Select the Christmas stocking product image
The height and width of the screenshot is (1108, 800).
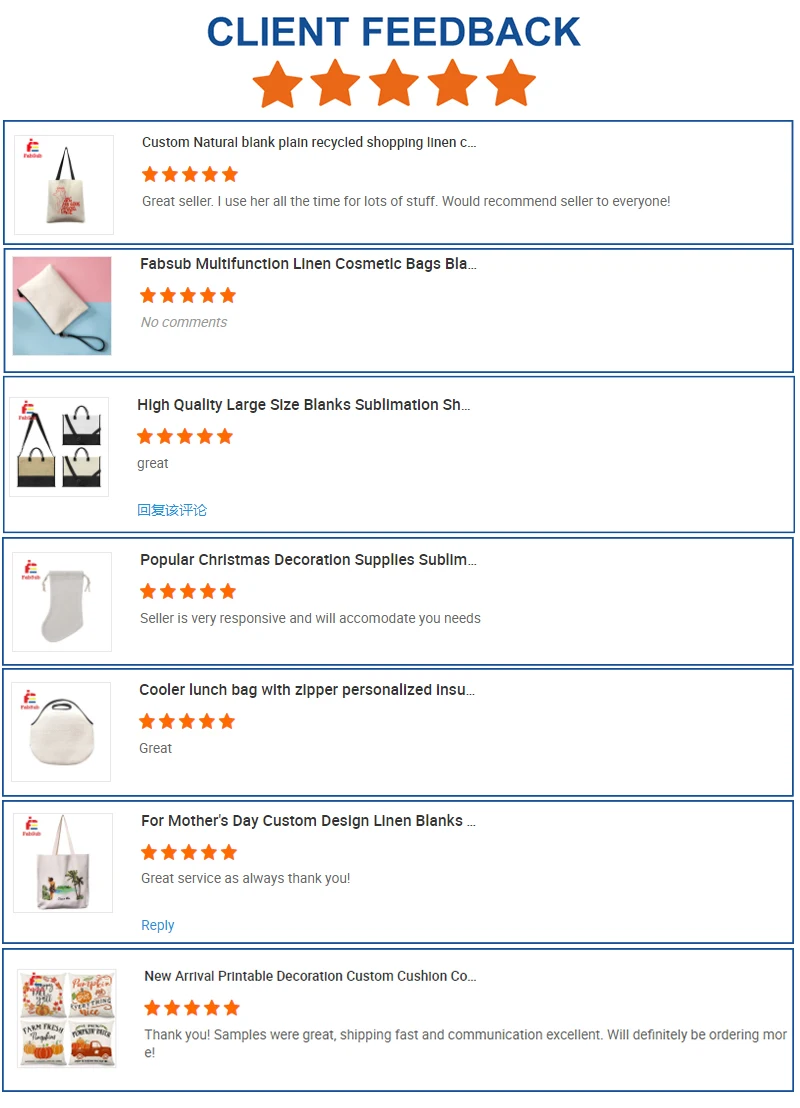pos(62,601)
